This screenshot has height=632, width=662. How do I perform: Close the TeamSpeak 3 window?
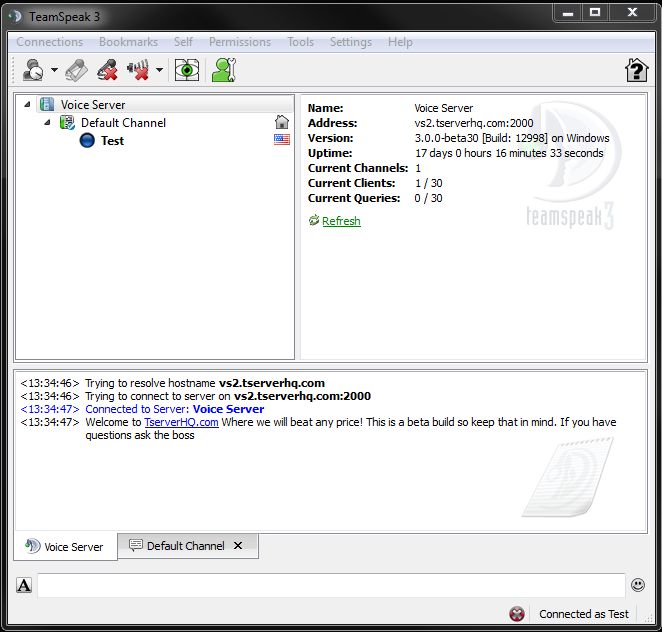tap(632, 13)
